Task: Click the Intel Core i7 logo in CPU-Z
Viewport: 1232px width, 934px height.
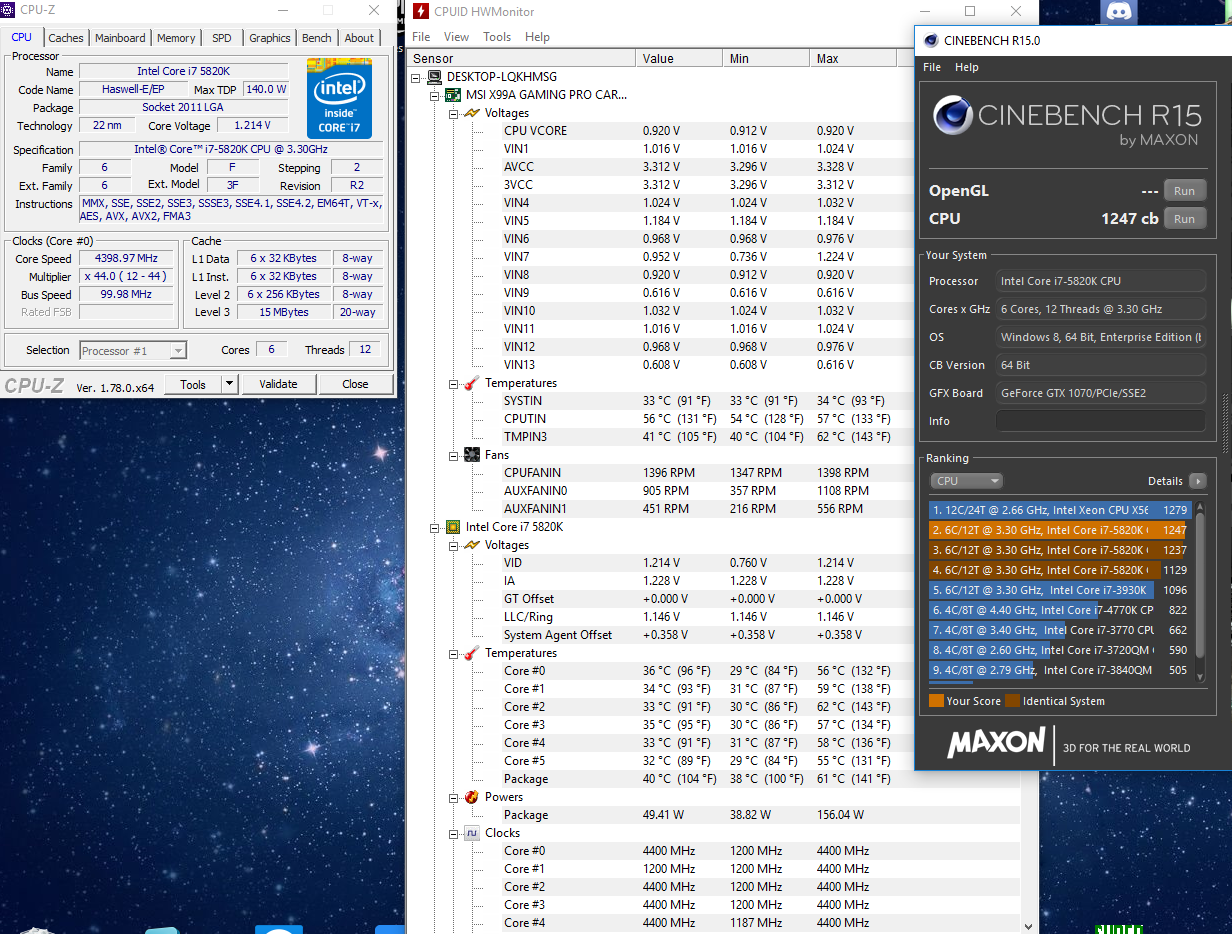Action: tap(339, 99)
